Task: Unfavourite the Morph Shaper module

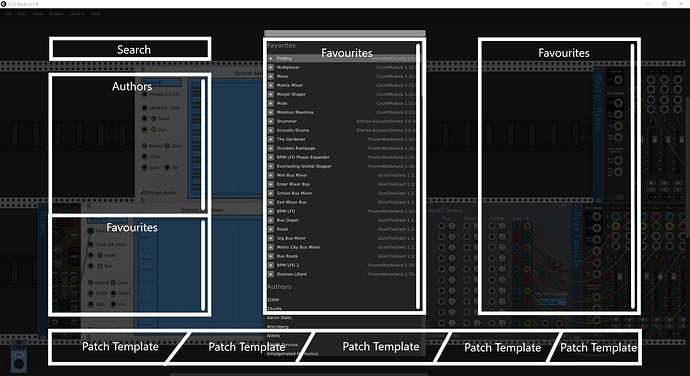Action: pyautogui.click(x=271, y=94)
